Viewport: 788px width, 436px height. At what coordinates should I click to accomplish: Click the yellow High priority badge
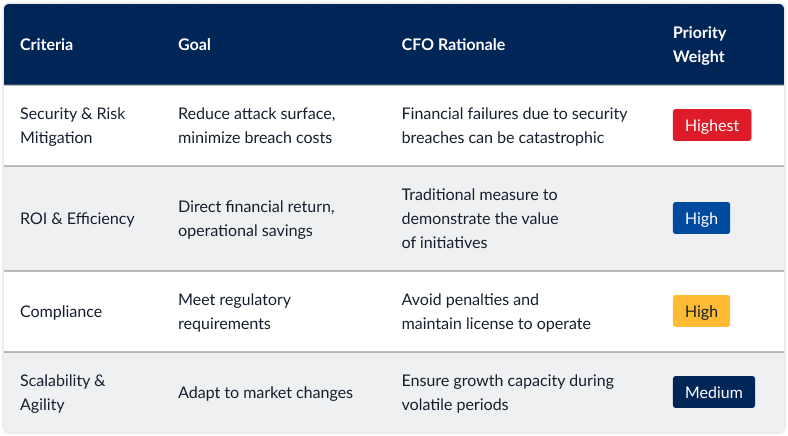tap(701, 311)
